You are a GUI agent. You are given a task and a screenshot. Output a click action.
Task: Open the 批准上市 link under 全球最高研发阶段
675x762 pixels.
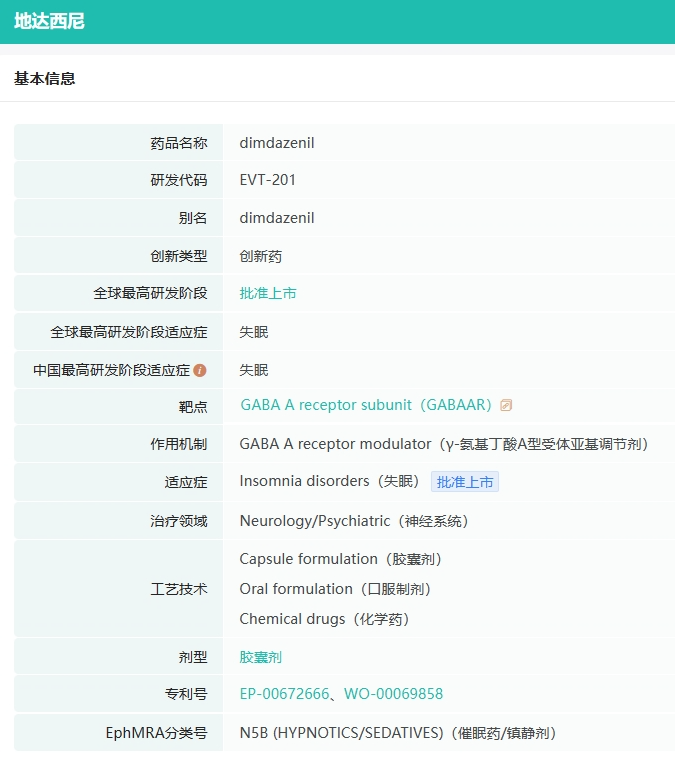click(x=268, y=294)
